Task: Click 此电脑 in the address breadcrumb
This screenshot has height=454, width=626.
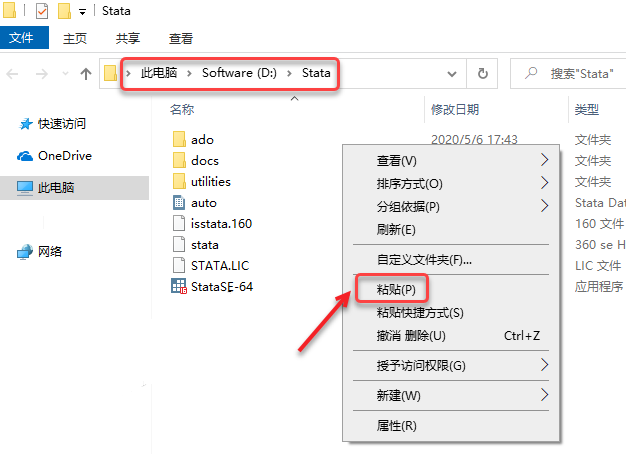Action: (x=158, y=73)
